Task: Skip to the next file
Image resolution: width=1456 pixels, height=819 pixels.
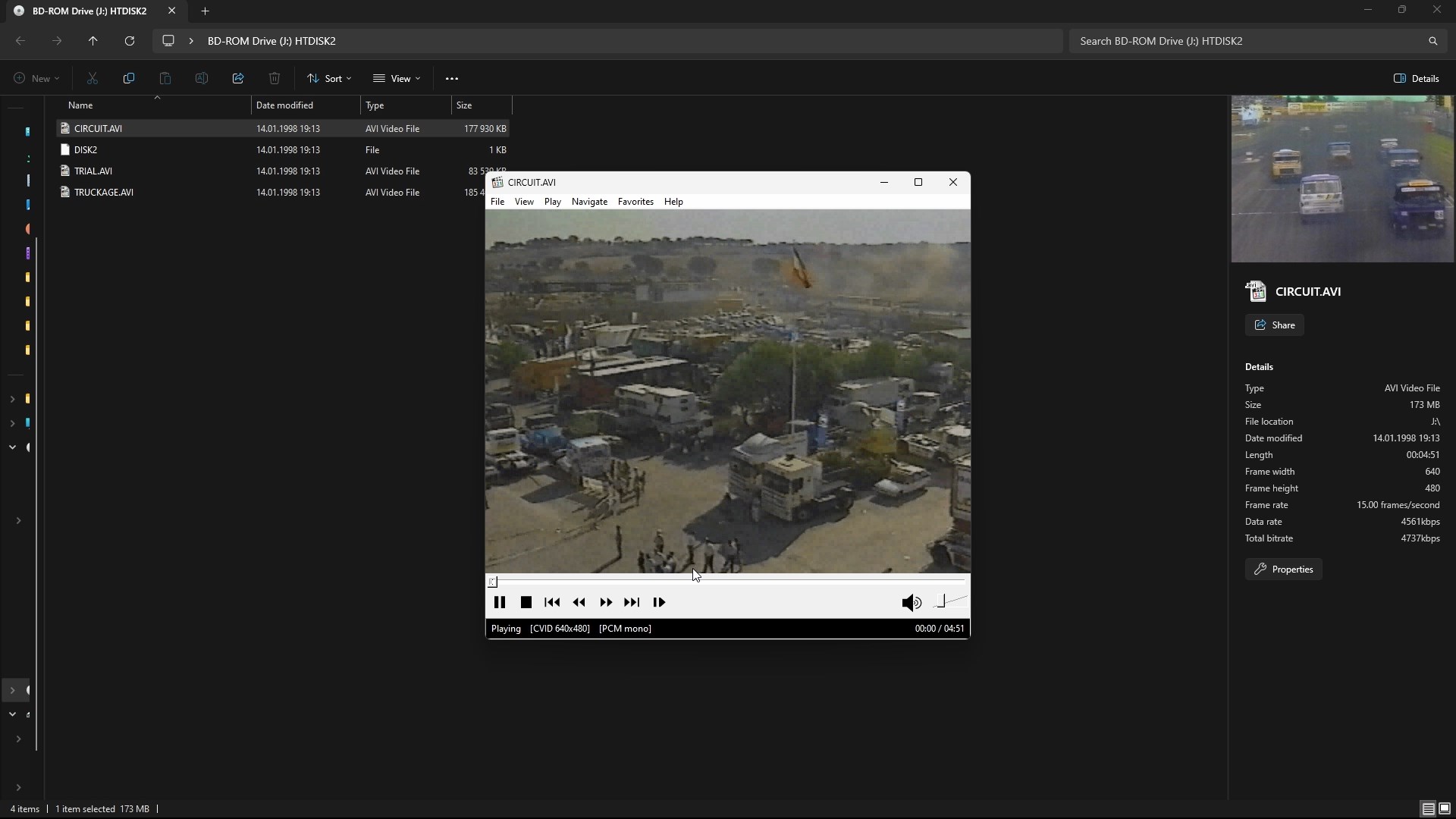Action: click(632, 602)
